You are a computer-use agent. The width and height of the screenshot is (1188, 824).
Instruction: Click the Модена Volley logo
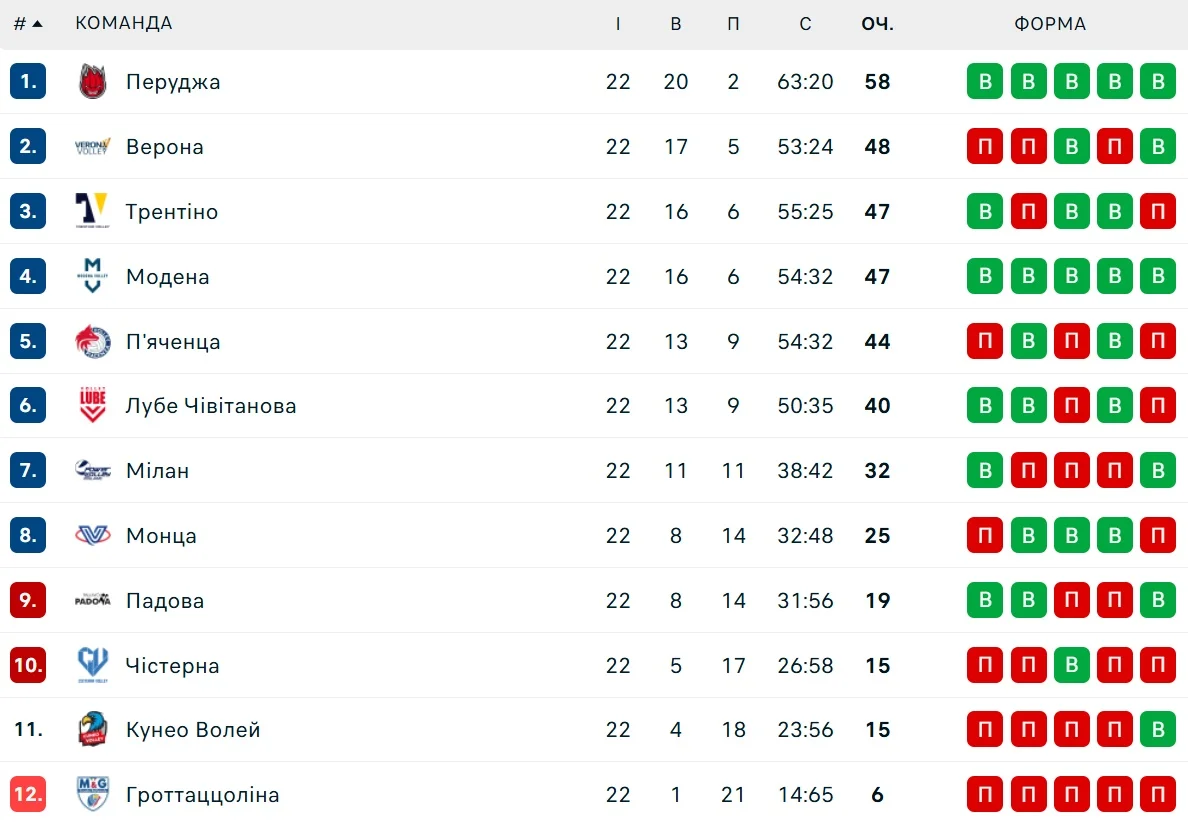point(92,276)
